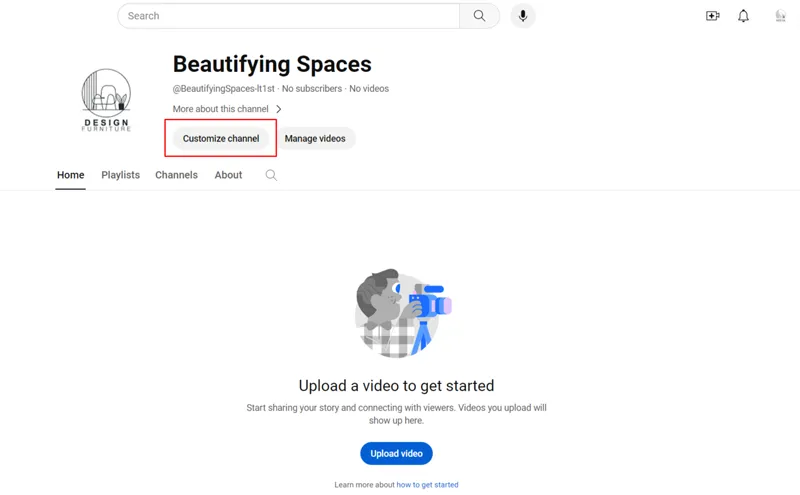Click the Design Furniture channel logo
This screenshot has height=495, width=800.
click(106, 100)
